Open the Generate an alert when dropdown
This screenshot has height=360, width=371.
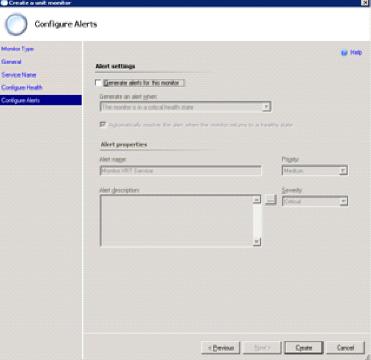[x=185, y=107]
